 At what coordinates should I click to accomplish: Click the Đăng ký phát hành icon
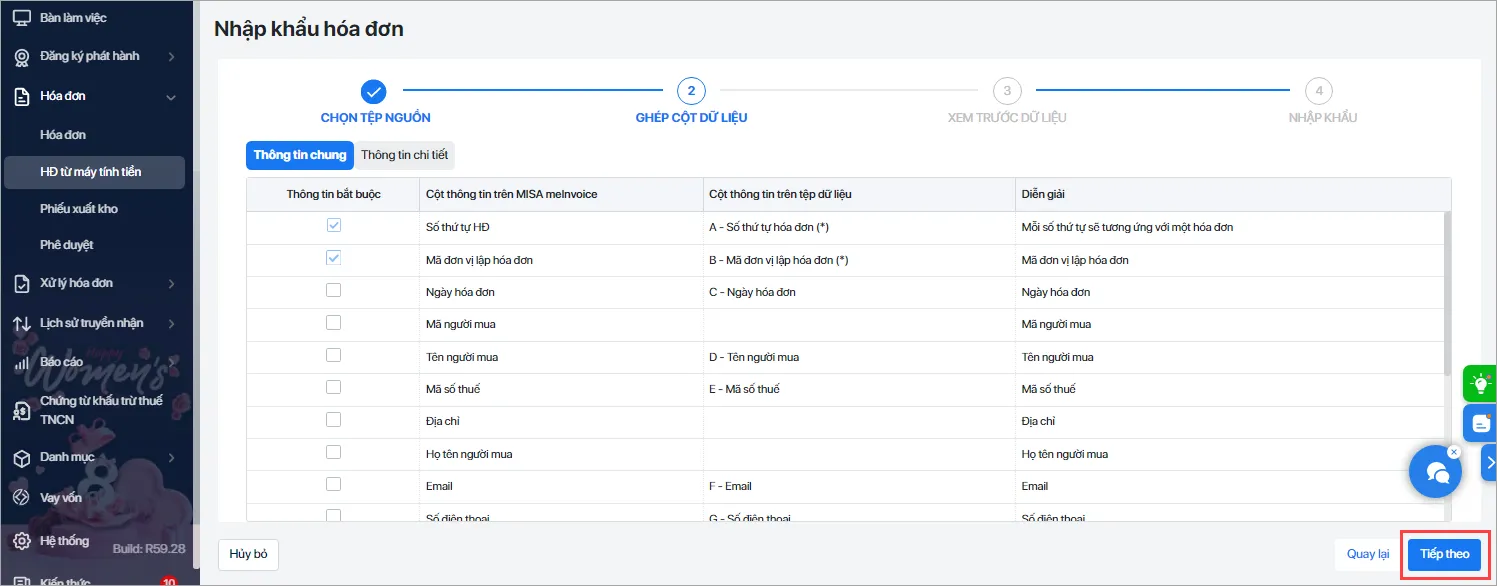(x=21, y=57)
